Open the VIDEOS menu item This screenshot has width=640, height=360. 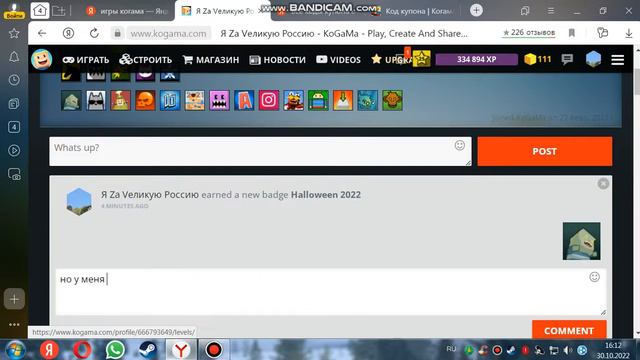click(x=338, y=60)
